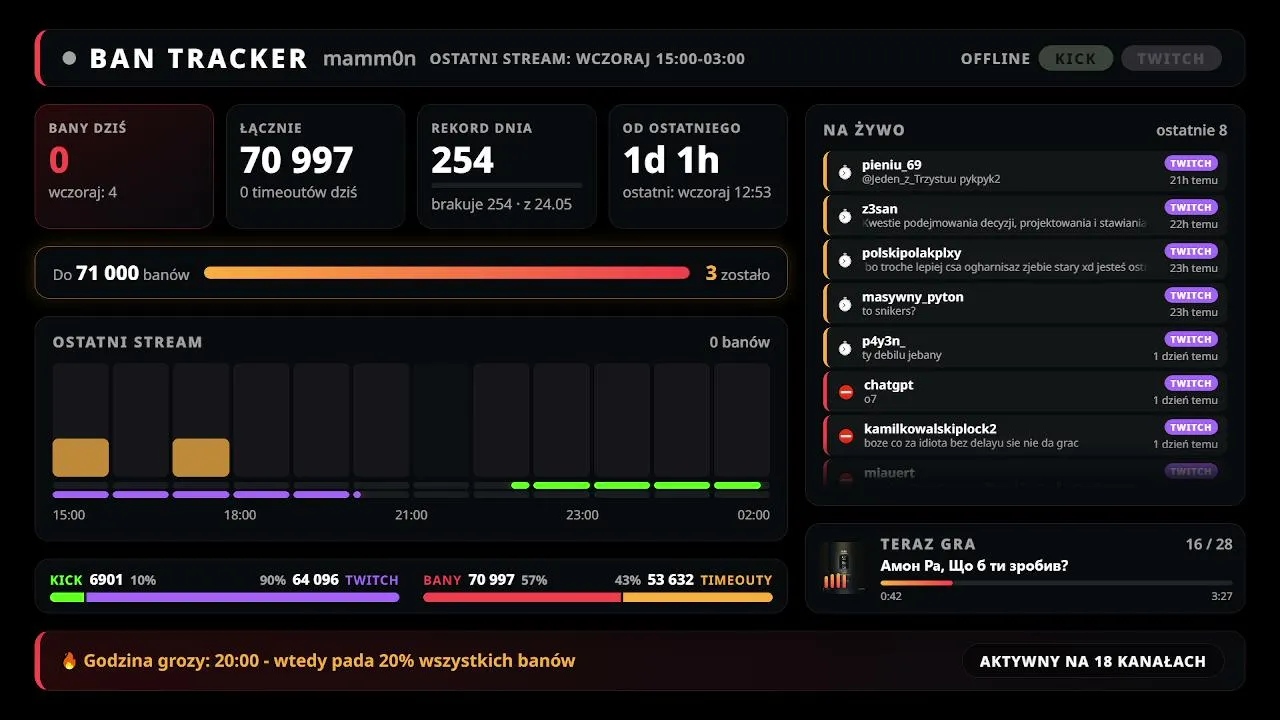Click the Rekord dnia thin progress bar
Viewport: 1280px width, 720px height.
pos(506,185)
